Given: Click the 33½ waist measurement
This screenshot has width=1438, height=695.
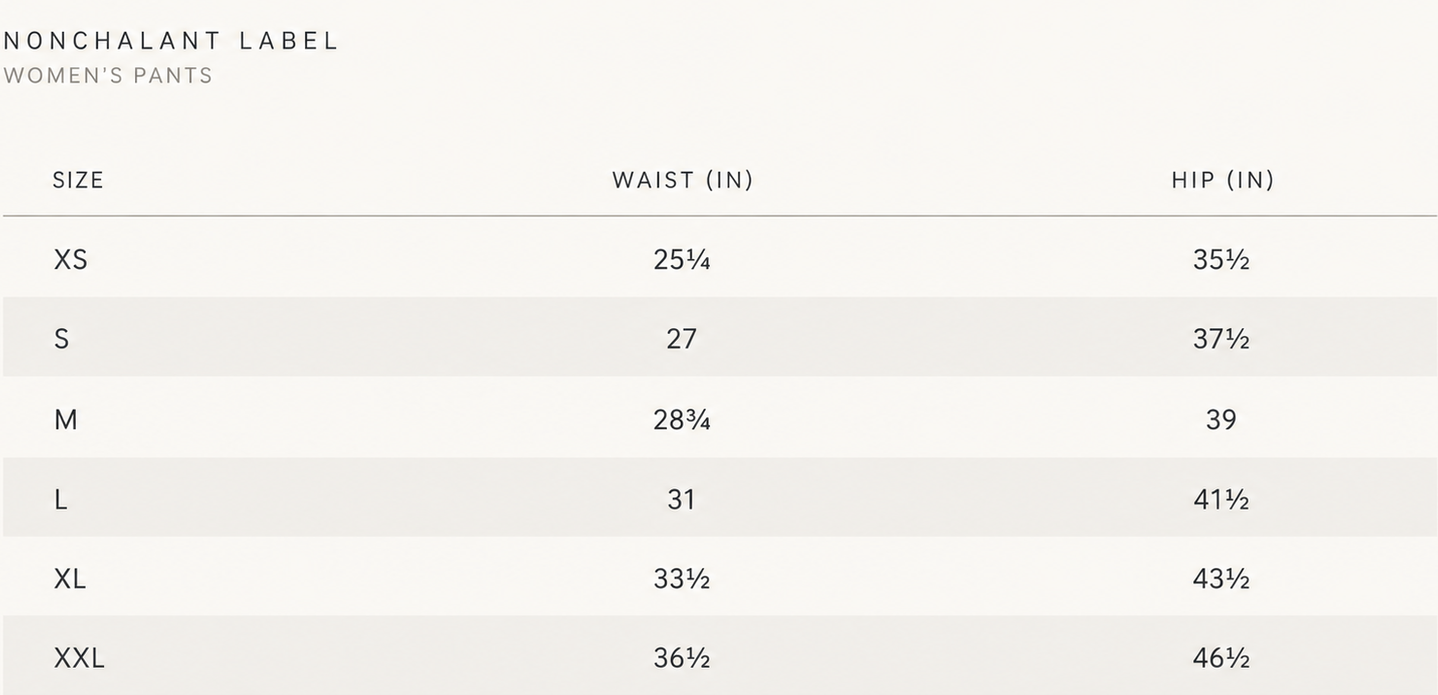Looking at the screenshot, I should point(682,579).
